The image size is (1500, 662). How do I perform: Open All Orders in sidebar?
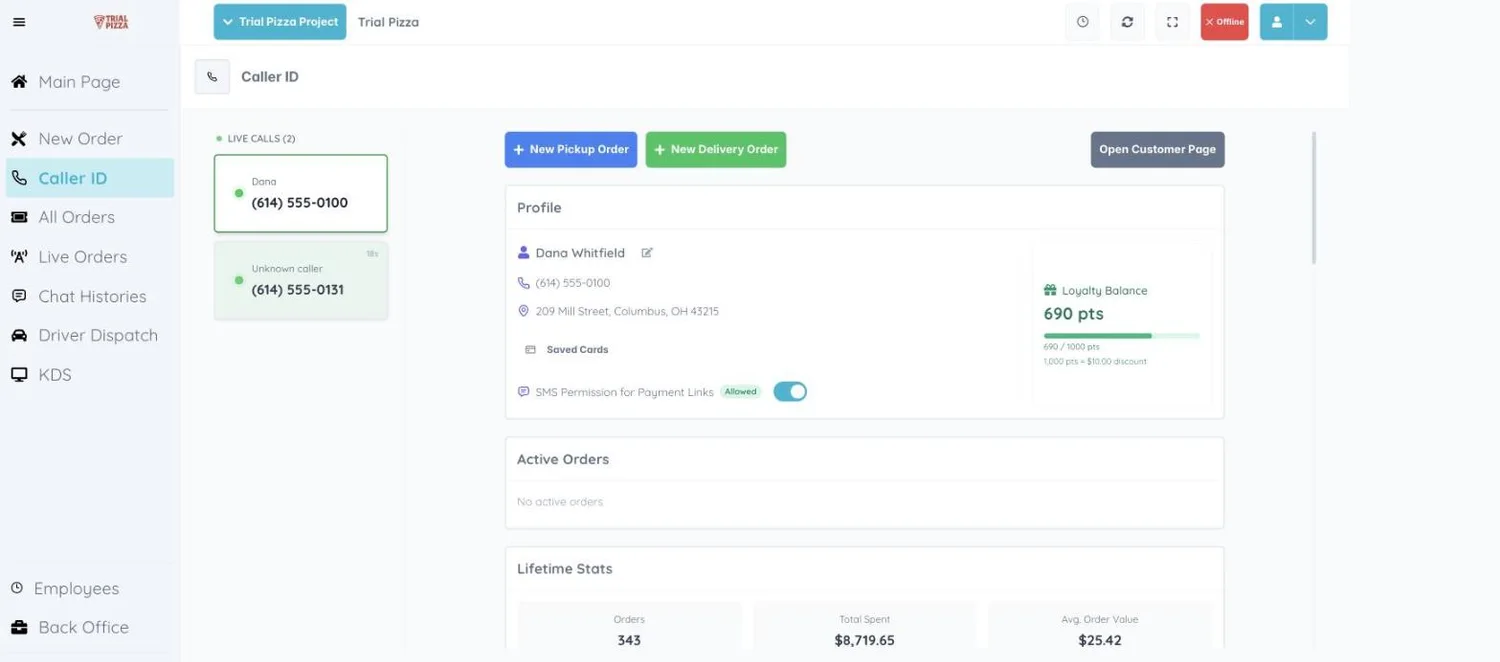coord(90,217)
